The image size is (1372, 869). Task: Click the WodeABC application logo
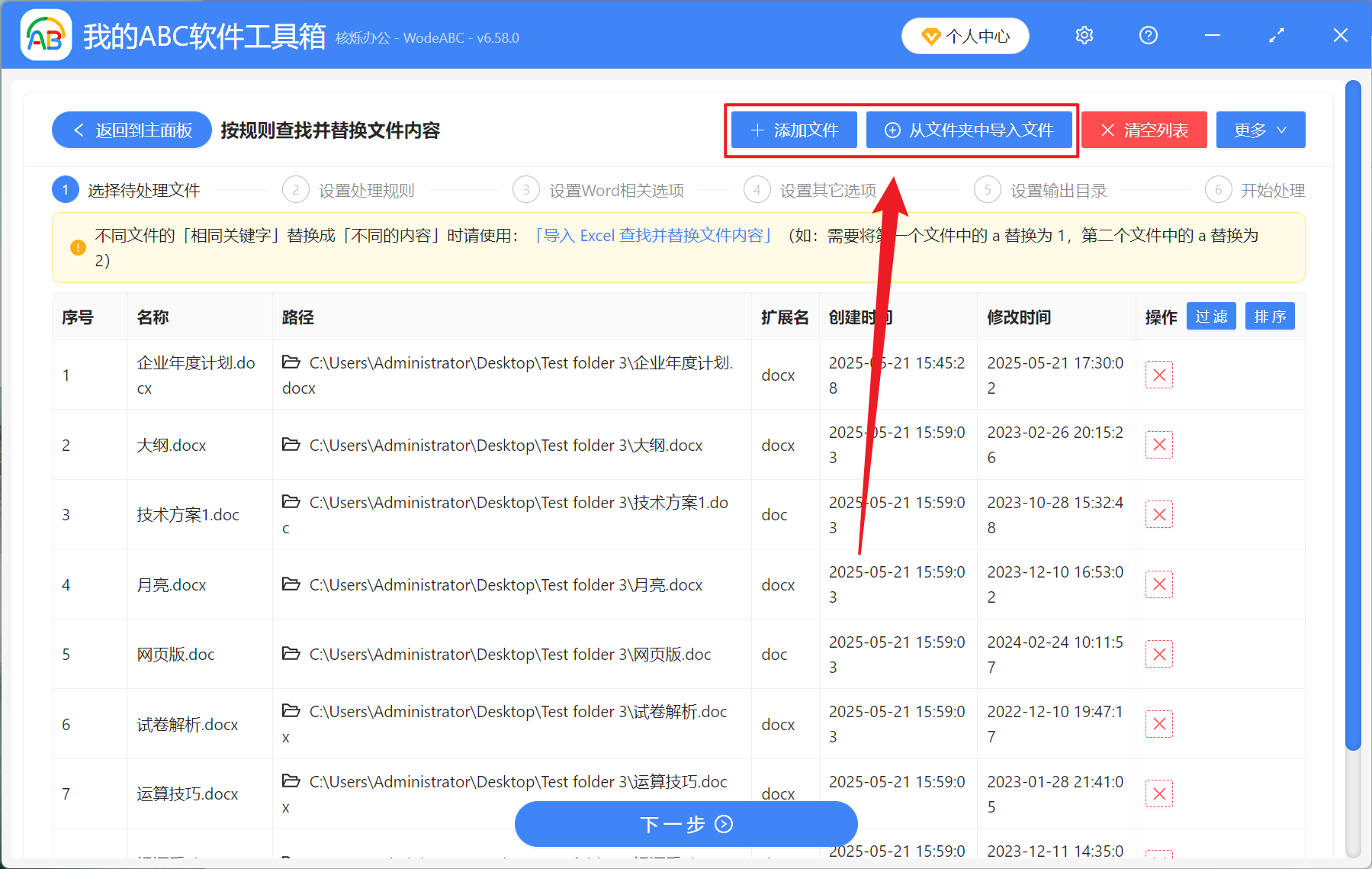[46, 35]
